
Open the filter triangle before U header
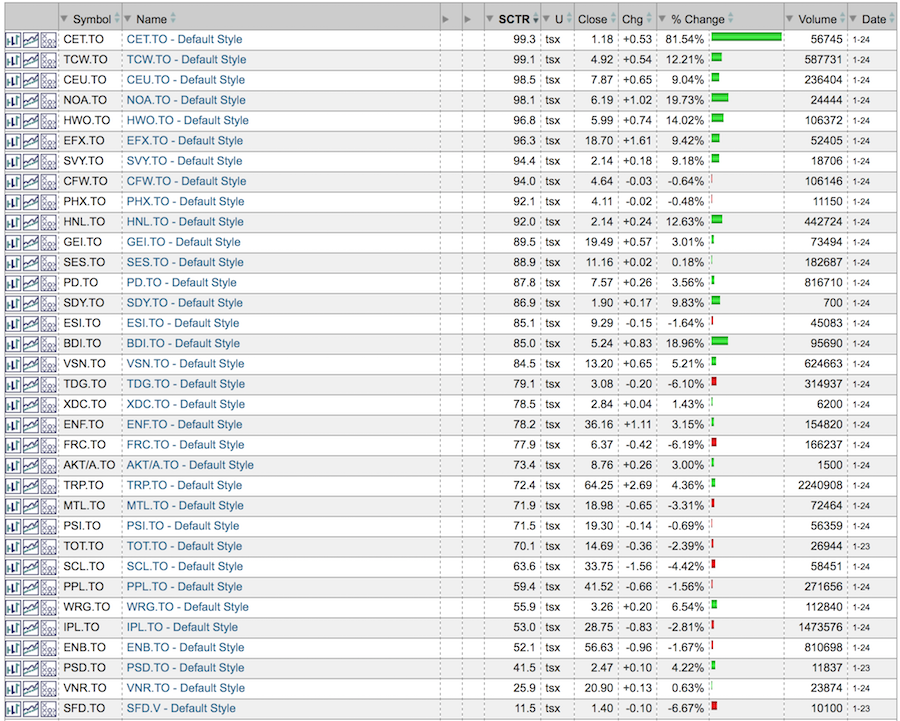pyautogui.click(x=546, y=19)
